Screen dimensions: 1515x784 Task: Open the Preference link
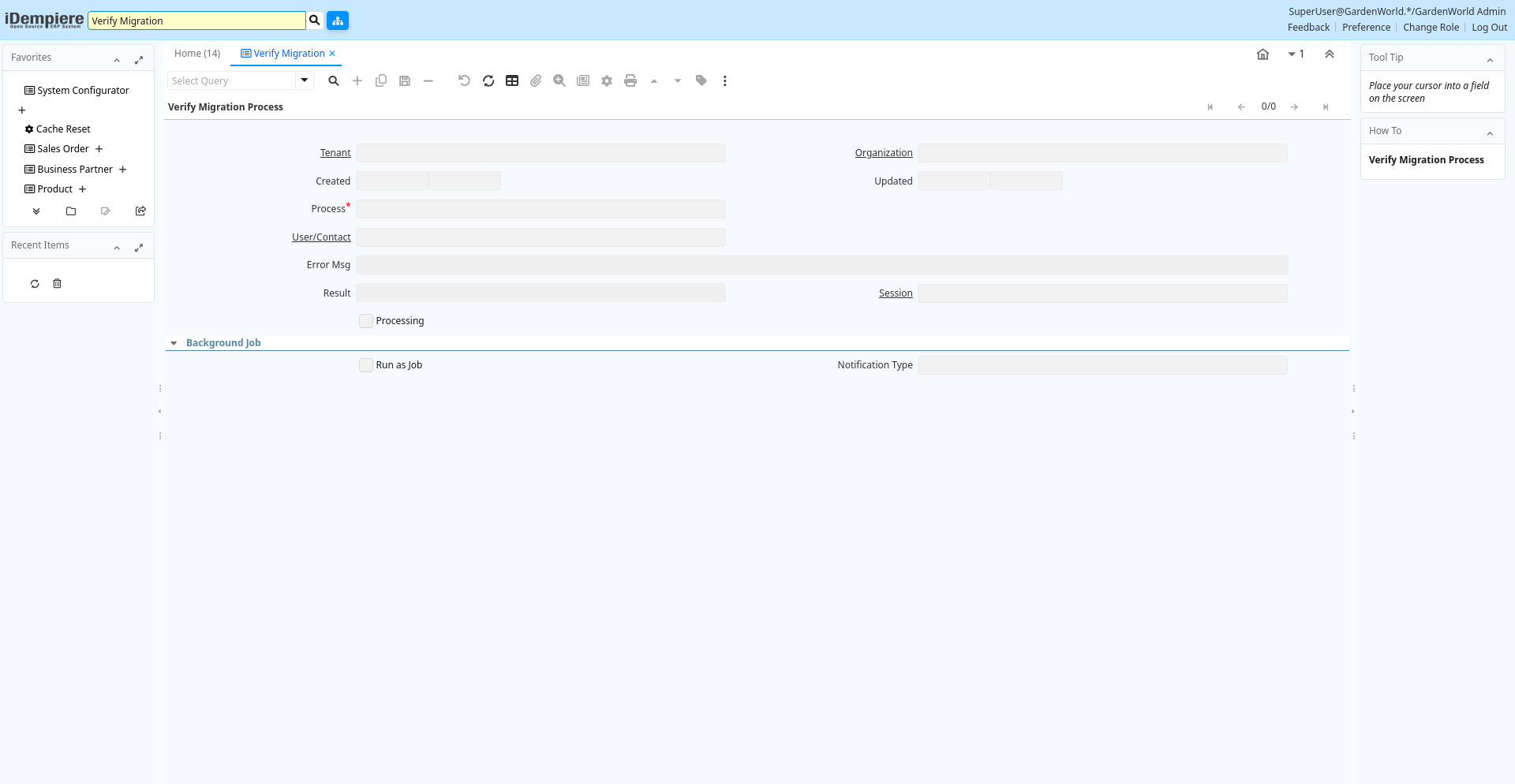click(x=1366, y=28)
